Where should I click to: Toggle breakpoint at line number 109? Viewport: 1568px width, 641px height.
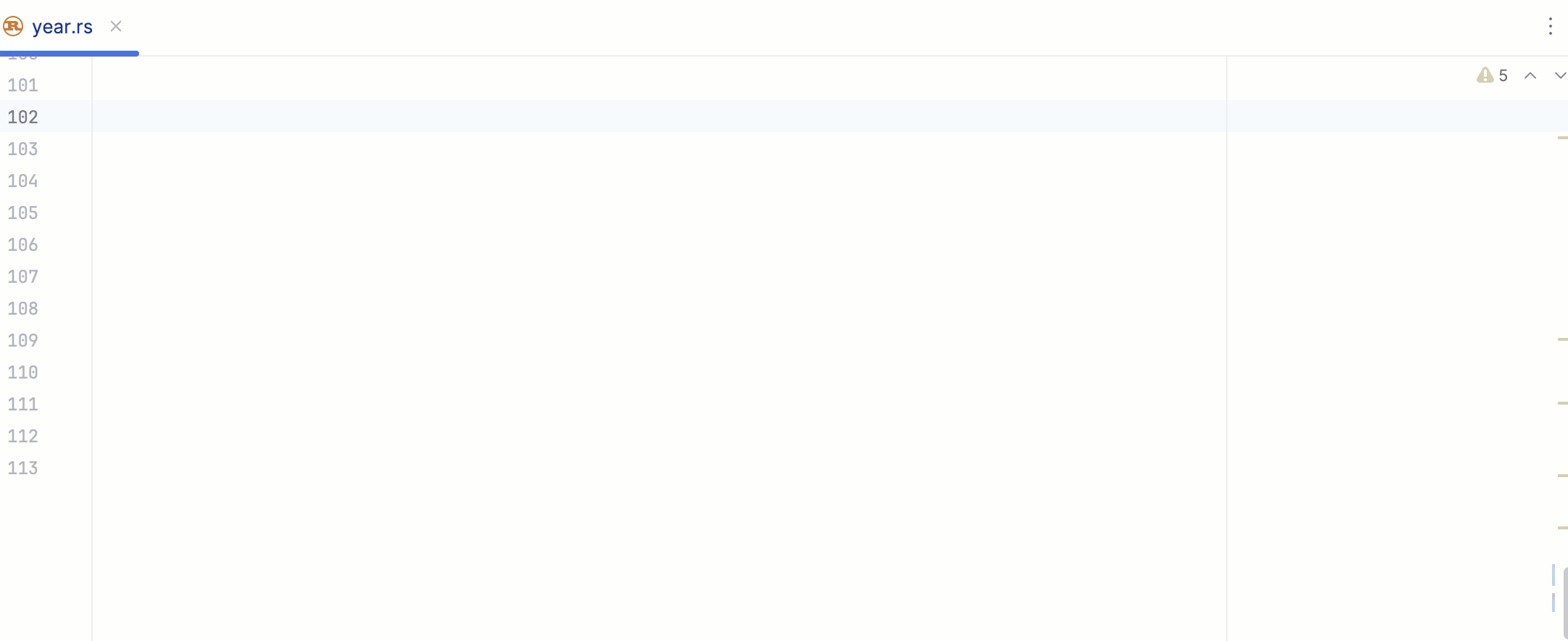(22, 341)
